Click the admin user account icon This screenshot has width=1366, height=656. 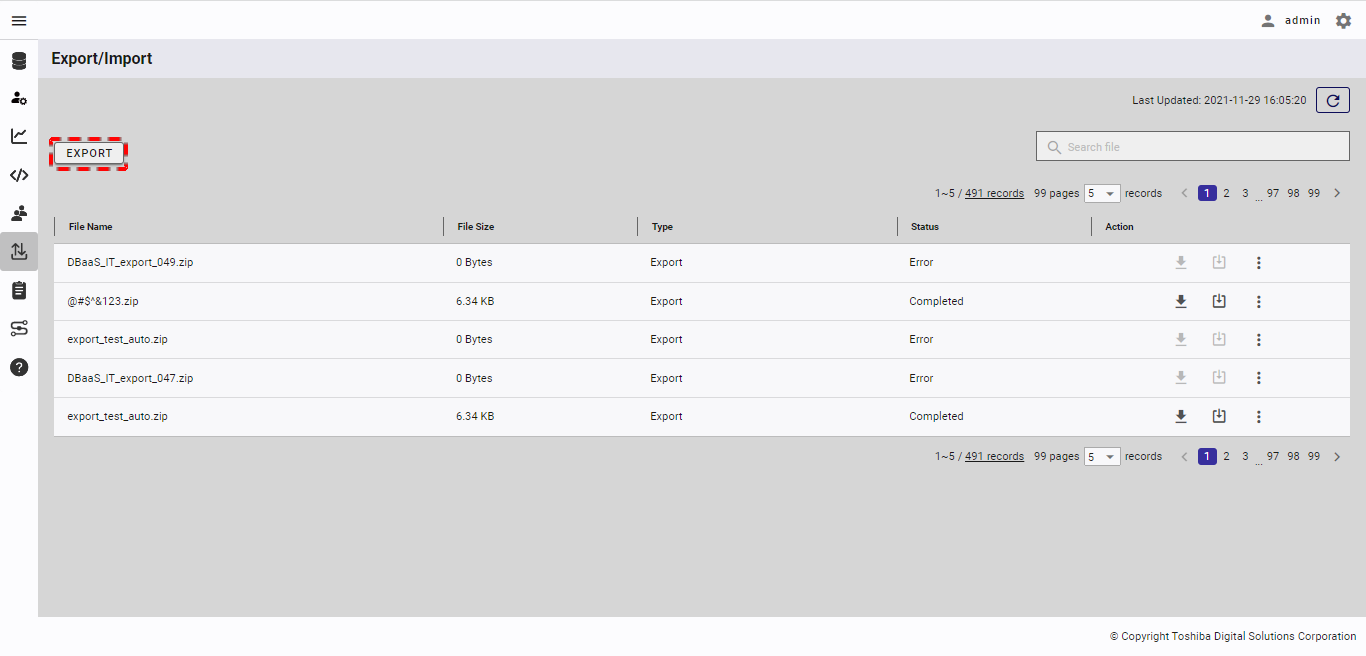click(1268, 20)
